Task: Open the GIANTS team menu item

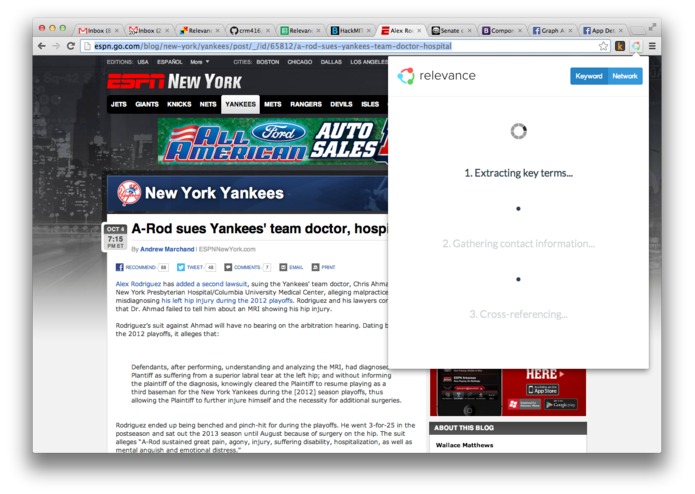Action: [147, 104]
